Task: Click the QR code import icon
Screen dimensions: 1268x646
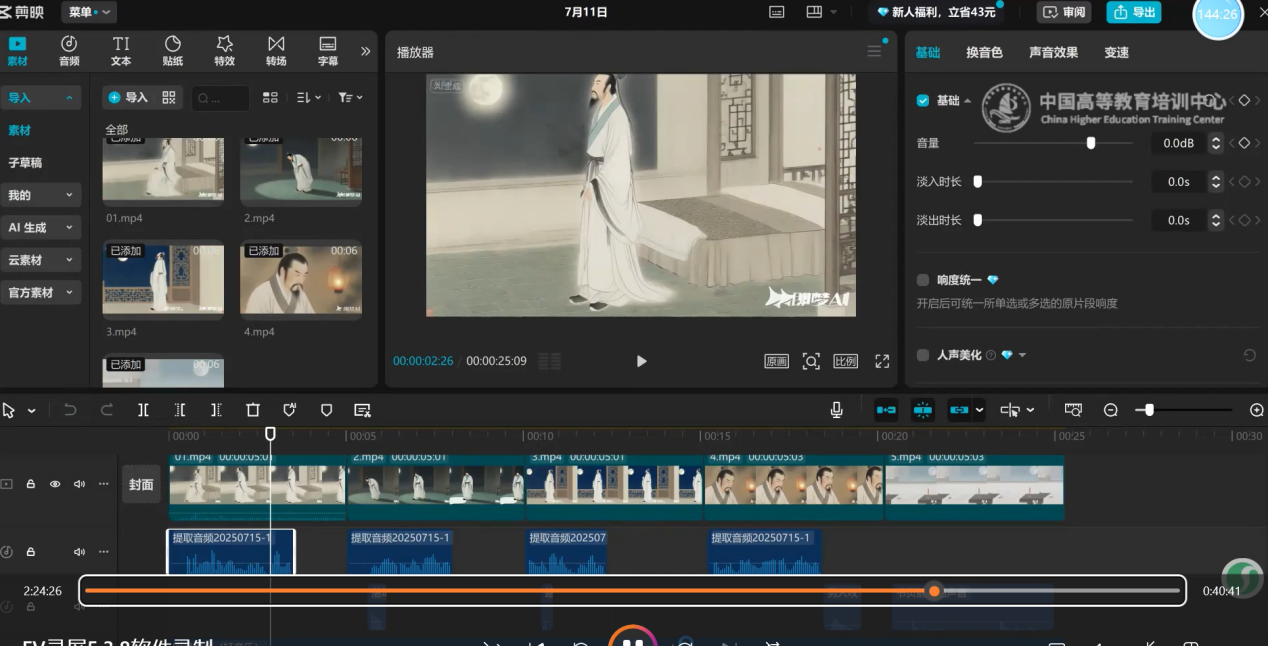Action: click(x=169, y=97)
